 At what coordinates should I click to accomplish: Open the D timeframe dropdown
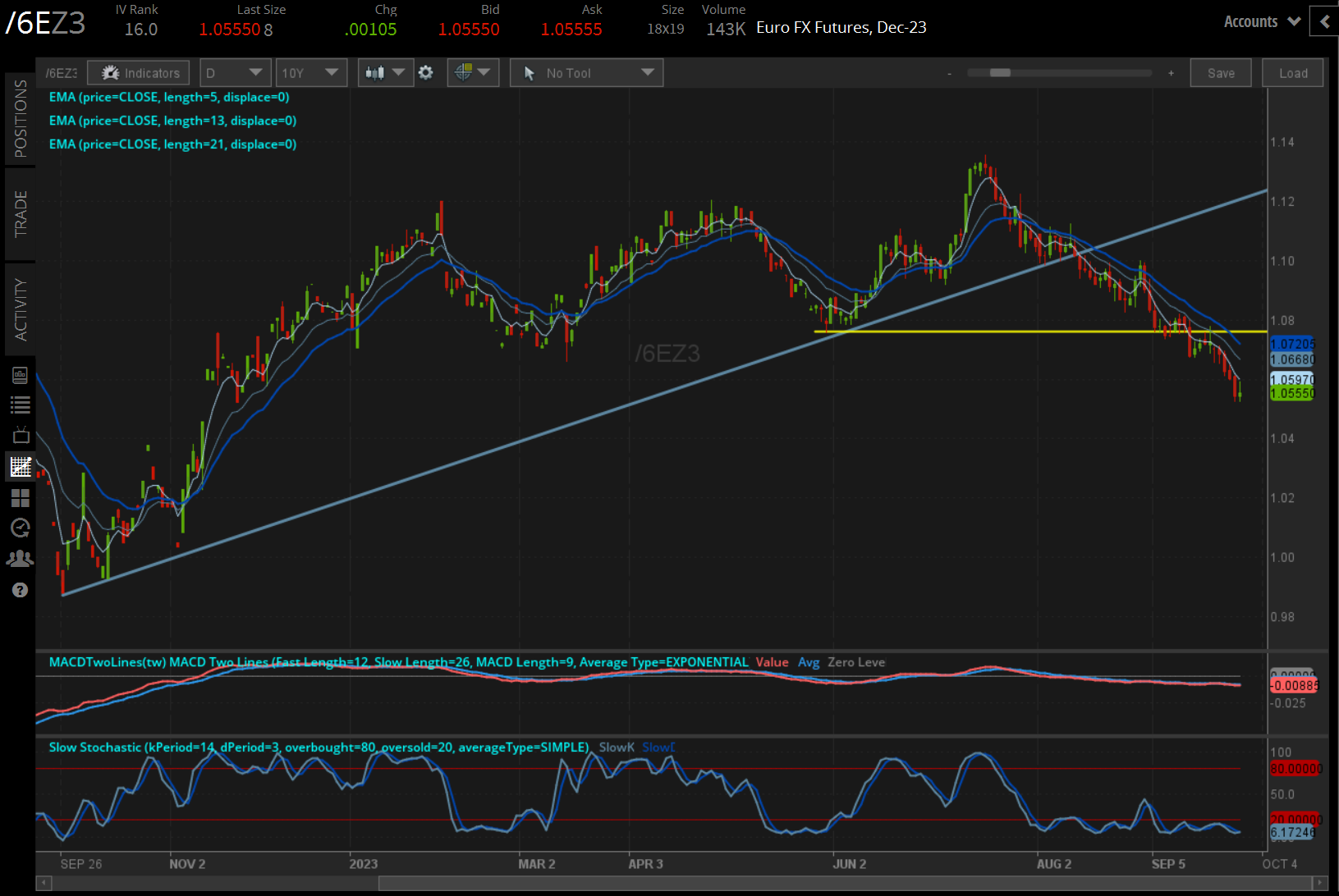[235, 72]
